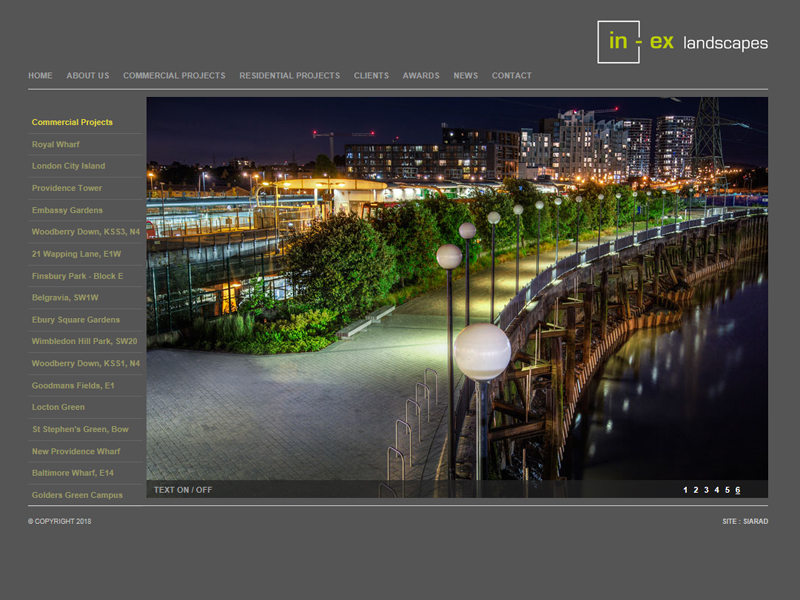View the Goodmans Fields, E1 project

pos(73,385)
